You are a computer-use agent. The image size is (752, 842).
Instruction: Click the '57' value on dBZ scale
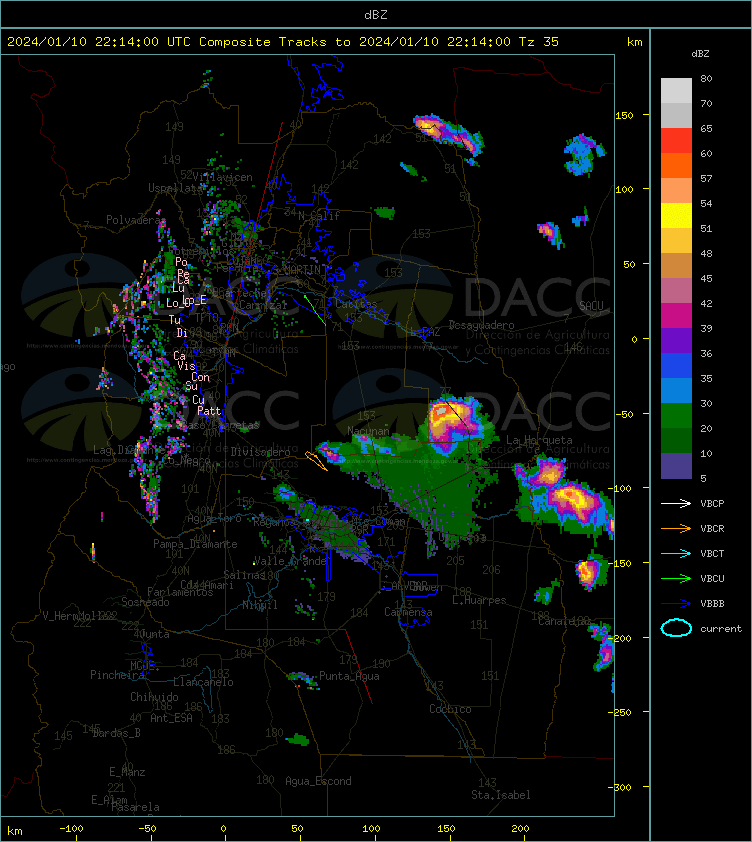[706, 178]
